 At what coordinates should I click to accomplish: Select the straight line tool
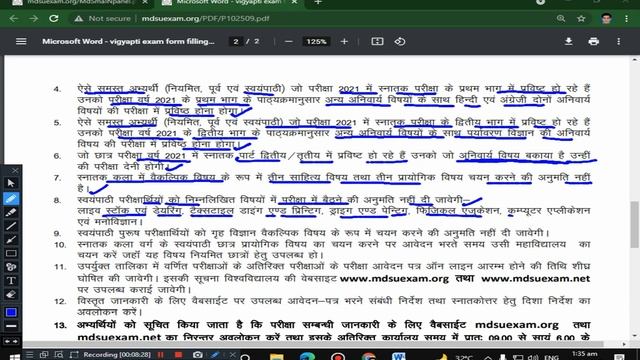pyautogui.click(x=11, y=226)
